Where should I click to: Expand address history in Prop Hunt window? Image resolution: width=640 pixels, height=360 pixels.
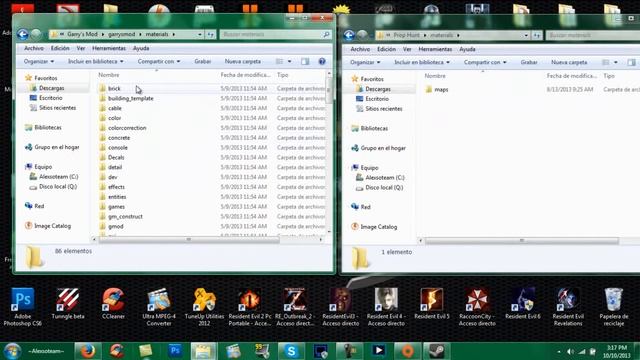click(526, 36)
